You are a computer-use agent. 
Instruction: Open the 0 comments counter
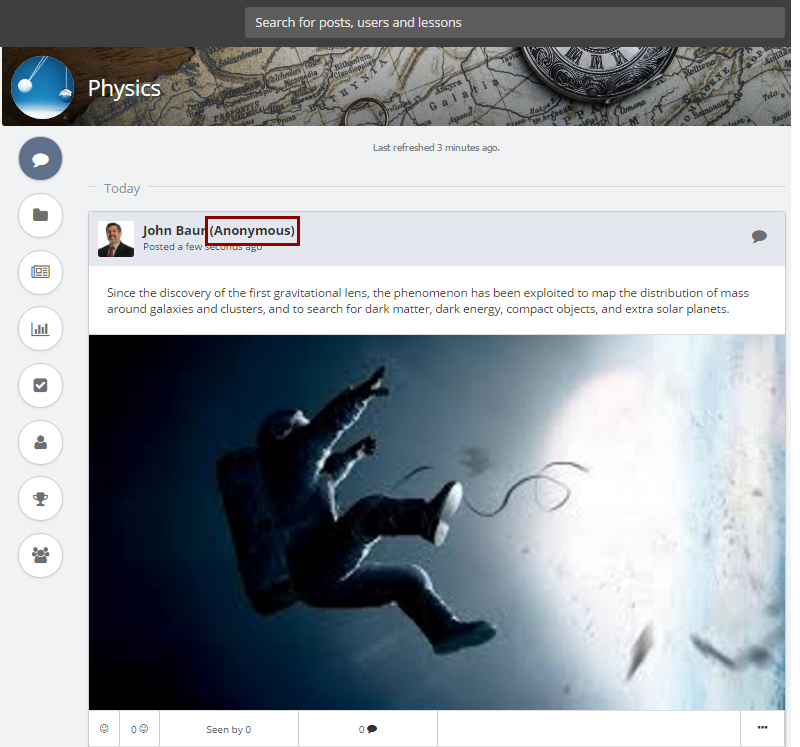pyautogui.click(x=367, y=729)
